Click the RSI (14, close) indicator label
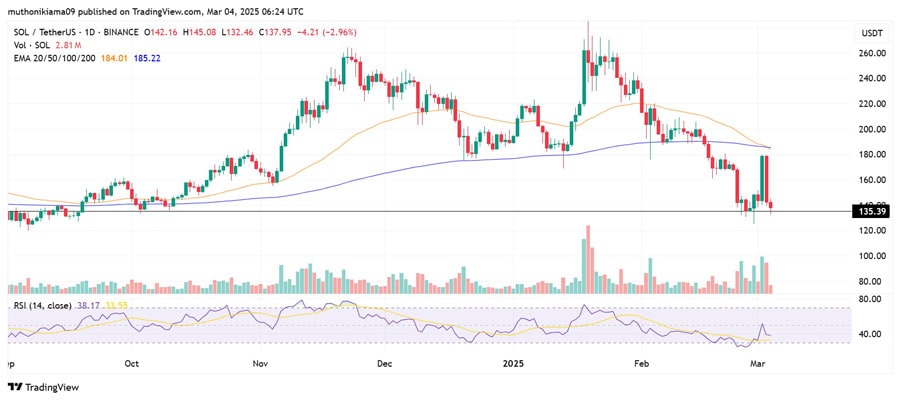The width and height of the screenshot is (900, 400). click(42, 306)
